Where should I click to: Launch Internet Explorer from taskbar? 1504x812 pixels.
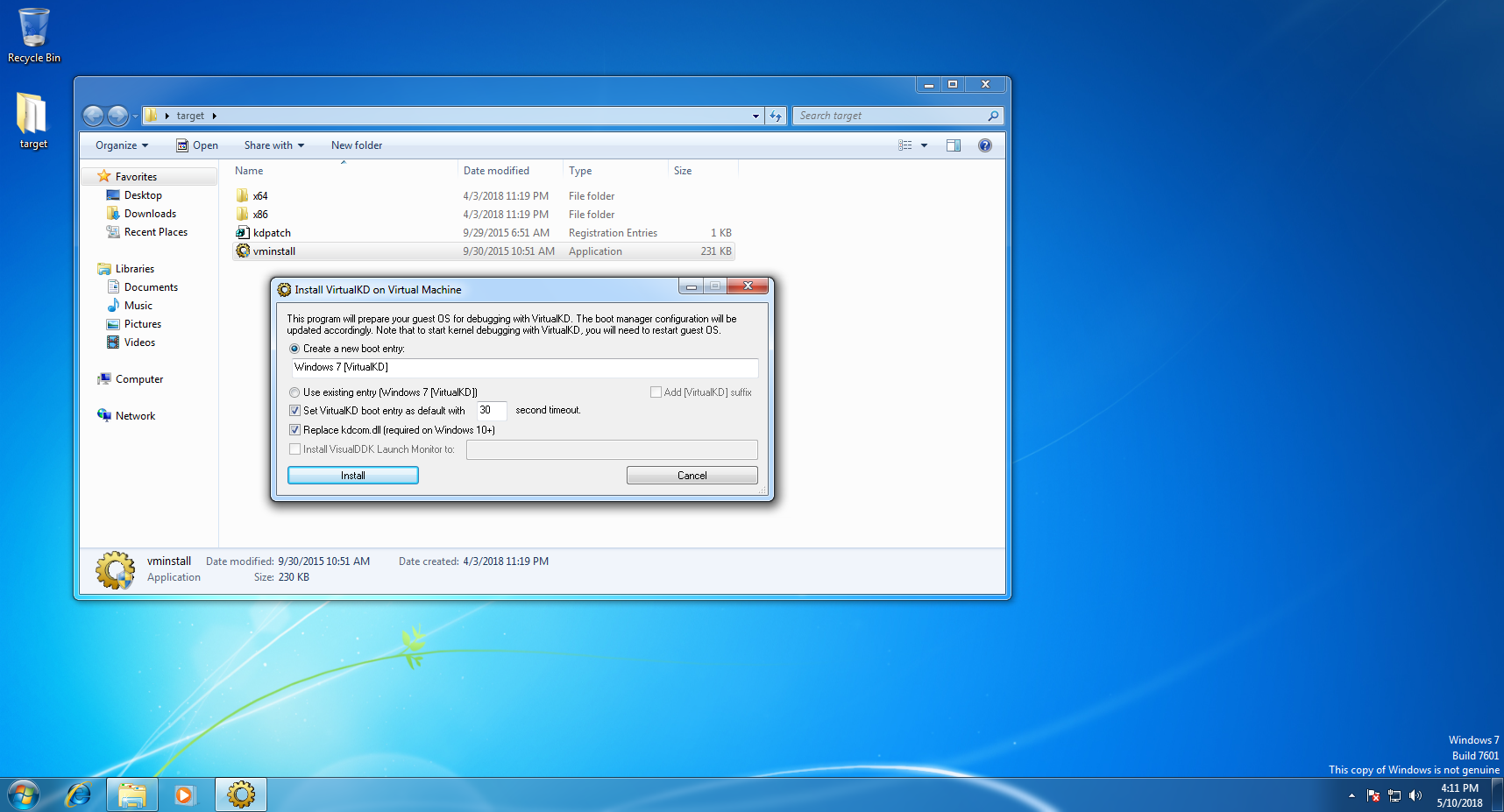point(79,795)
